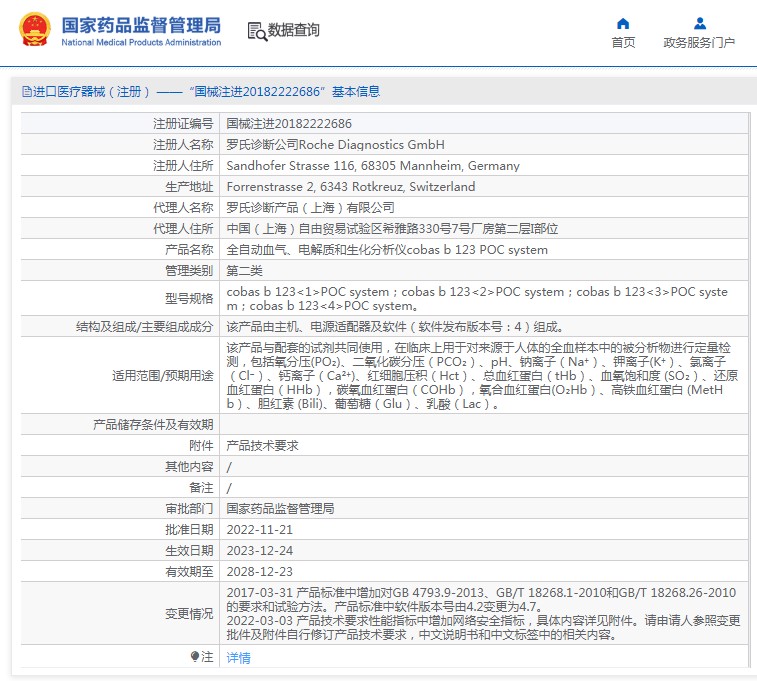This screenshot has width=757, height=681.
Task: Select expiry date 2028-12-23
Action: (260, 571)
